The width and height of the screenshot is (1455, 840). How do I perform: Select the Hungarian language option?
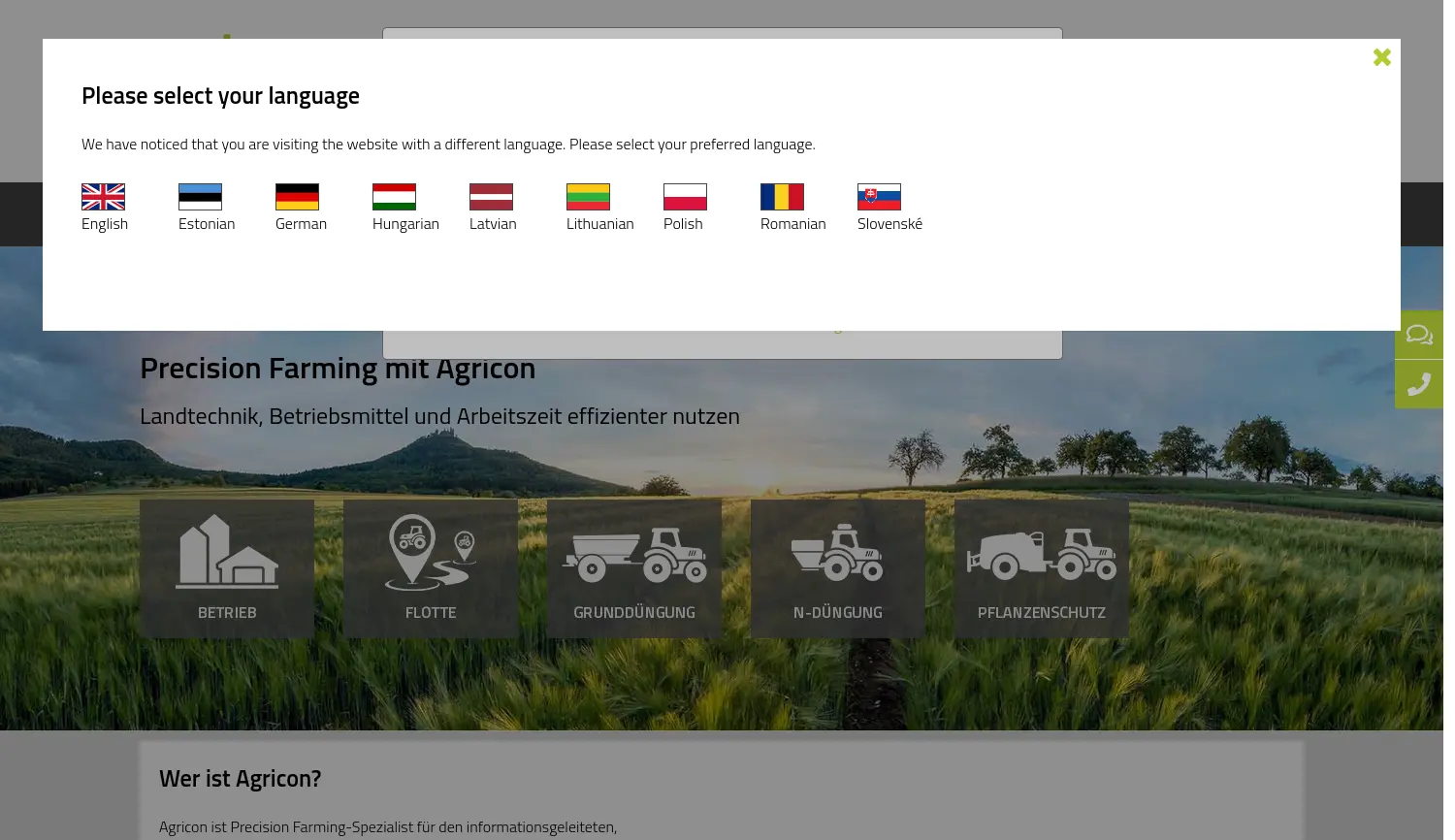[405, 223]
